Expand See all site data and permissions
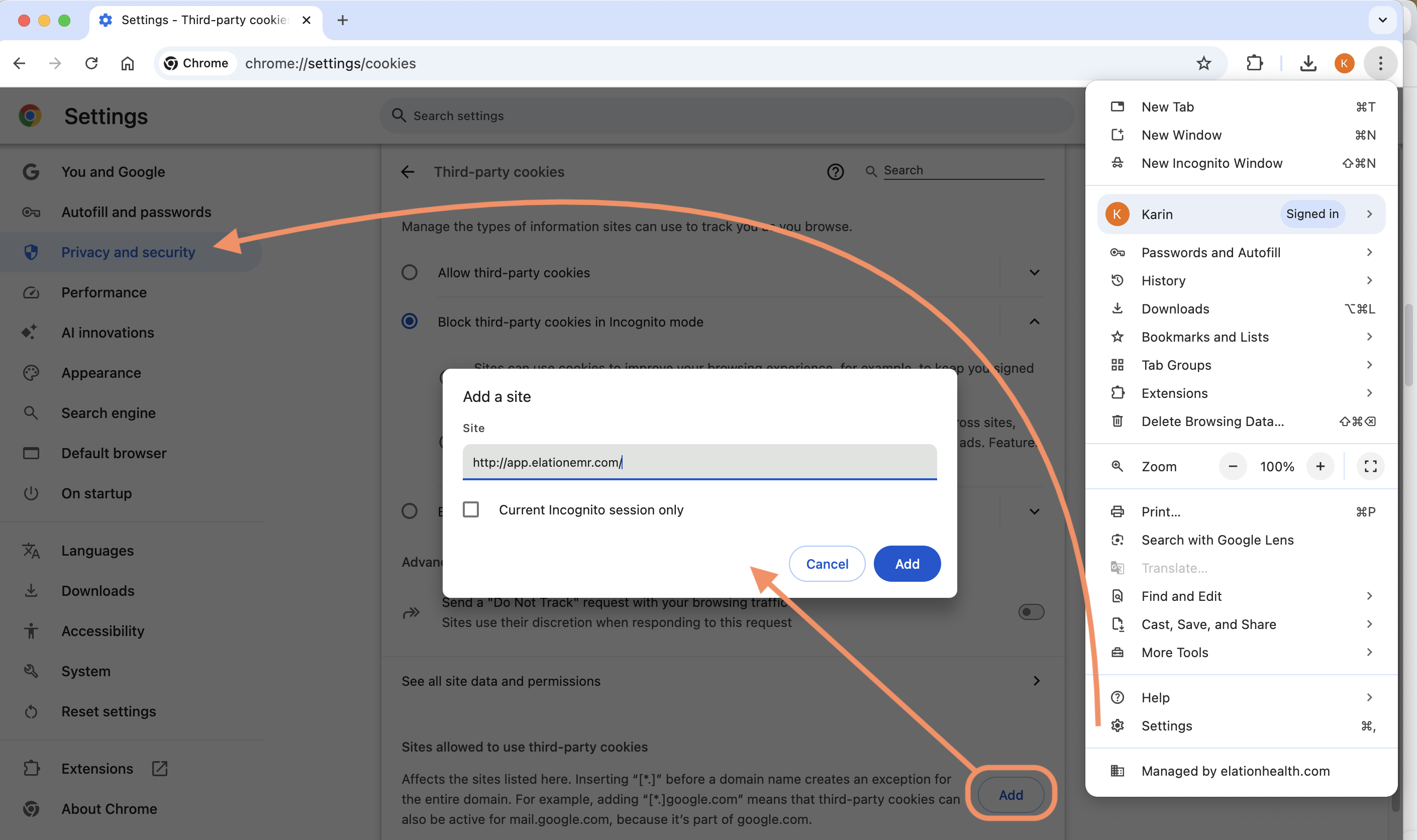This screenshot has width=1417, height=840. pos(1036,681)
